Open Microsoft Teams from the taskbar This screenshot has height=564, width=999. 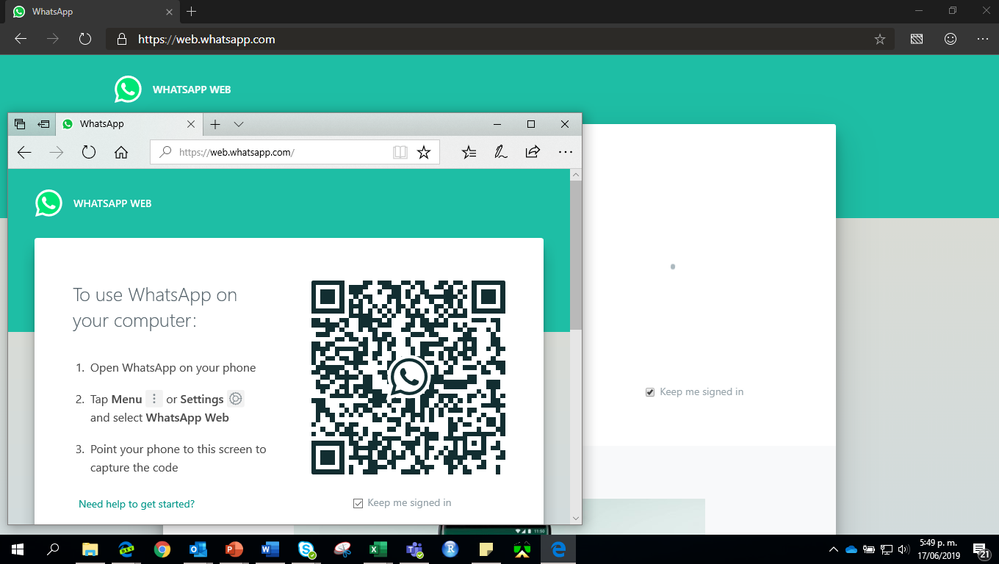coord(415,549)
